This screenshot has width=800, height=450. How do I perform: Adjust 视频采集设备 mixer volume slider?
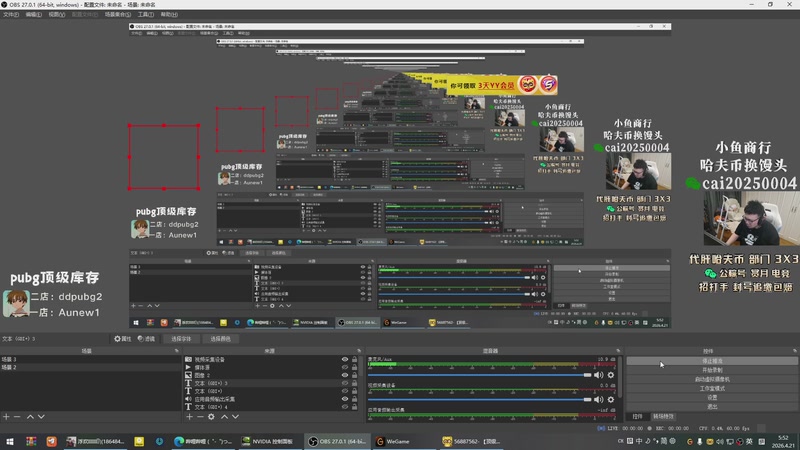pyautogui.click(x=480, y=399)
